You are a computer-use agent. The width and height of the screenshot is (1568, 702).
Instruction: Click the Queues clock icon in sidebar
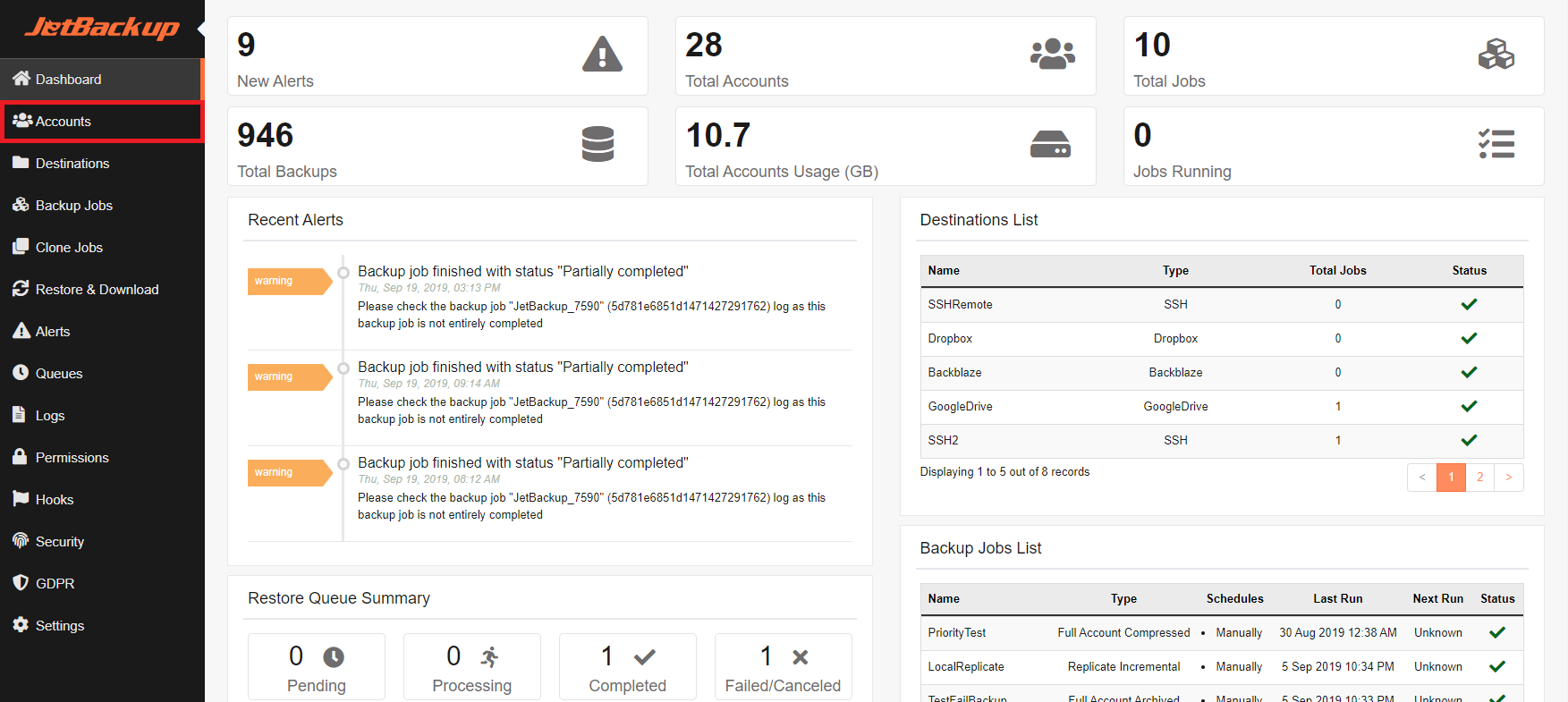click(21, 373)
